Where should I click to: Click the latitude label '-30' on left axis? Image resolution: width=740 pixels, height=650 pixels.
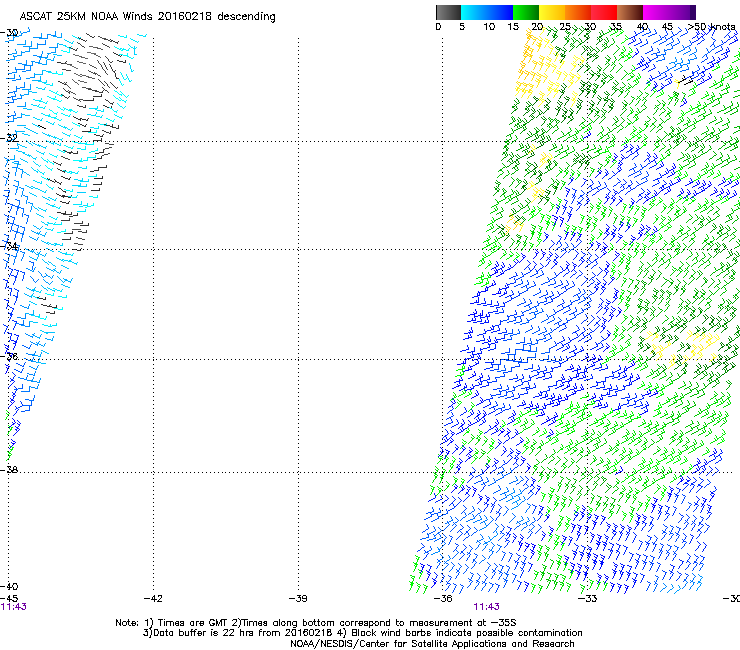point(9,33)
